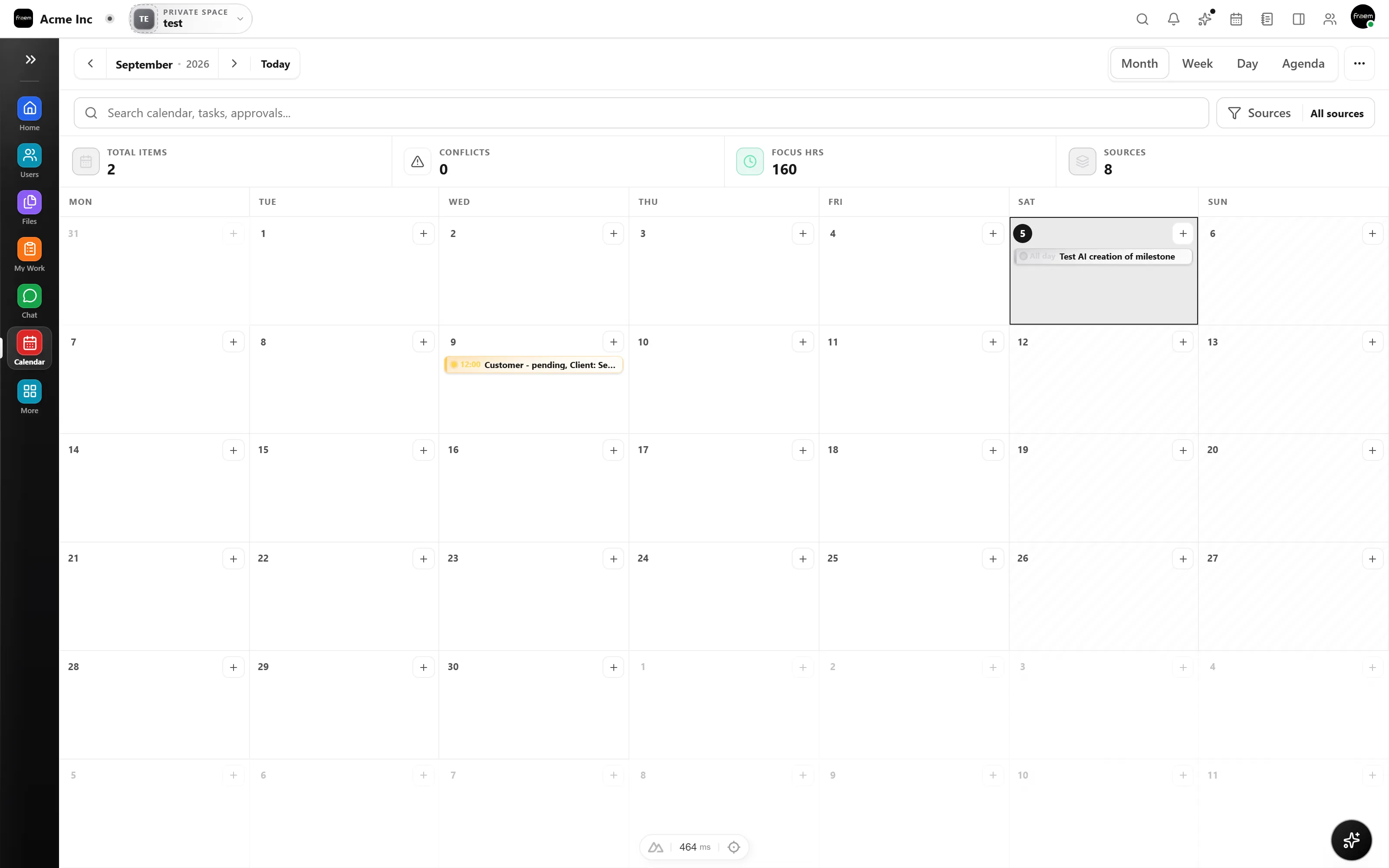
Task: Click the top bar calendar icon
Action: (1236, 19)
